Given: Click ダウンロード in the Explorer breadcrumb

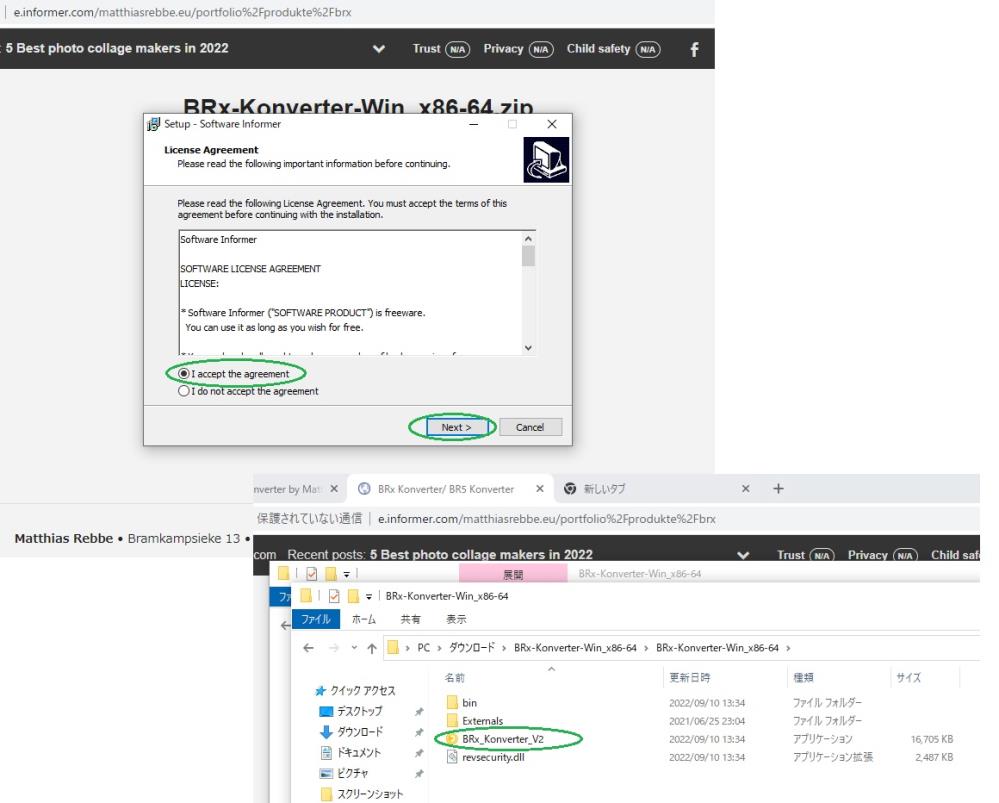Looking at the screenshot, I should (x=471, y=648).
